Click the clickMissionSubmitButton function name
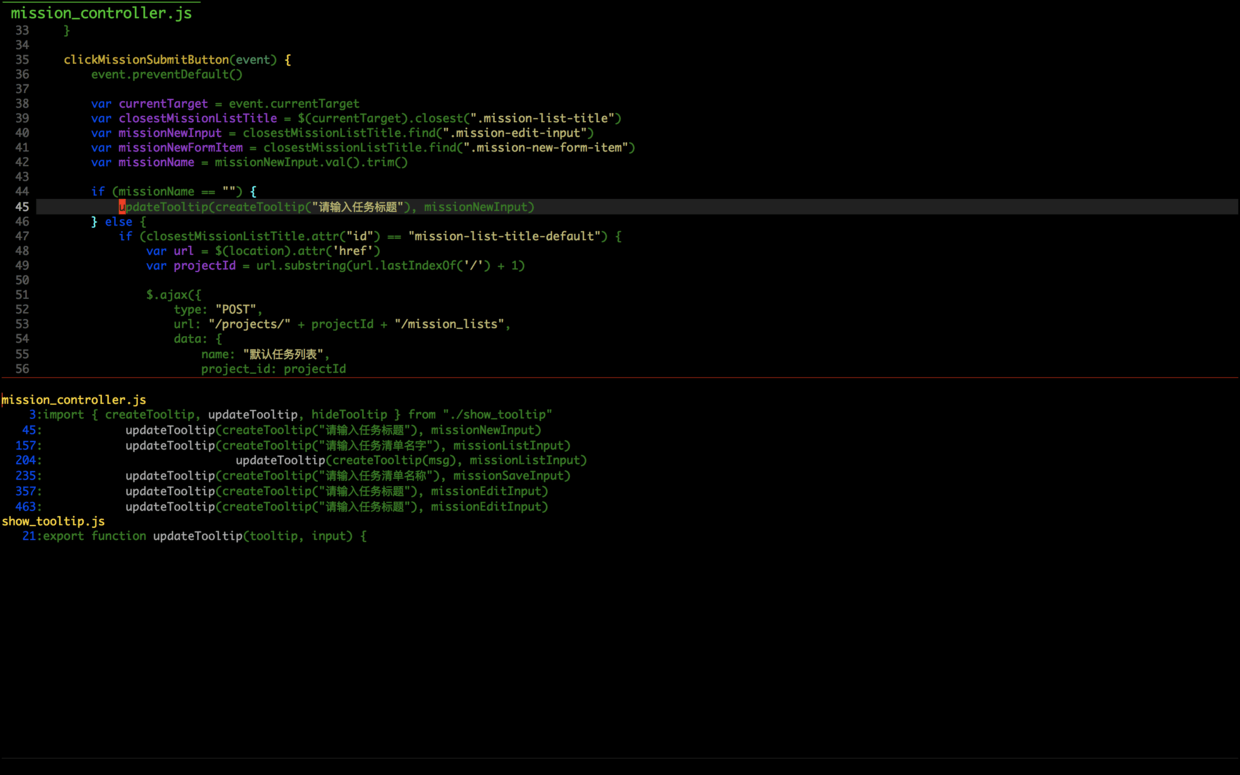This screenshot has height=775, width=1240. coord(146,60)
